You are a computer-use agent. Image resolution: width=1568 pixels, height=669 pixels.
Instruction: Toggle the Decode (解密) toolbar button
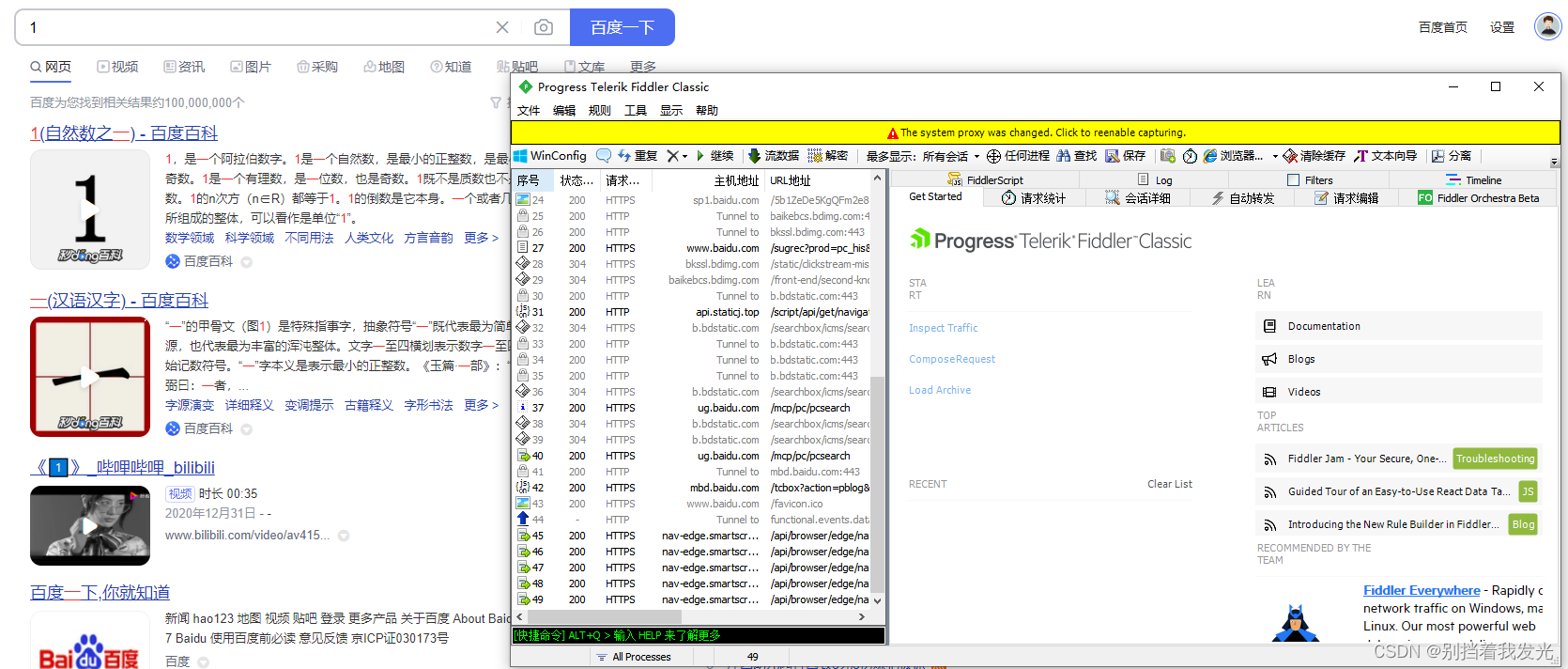point(828,156)
